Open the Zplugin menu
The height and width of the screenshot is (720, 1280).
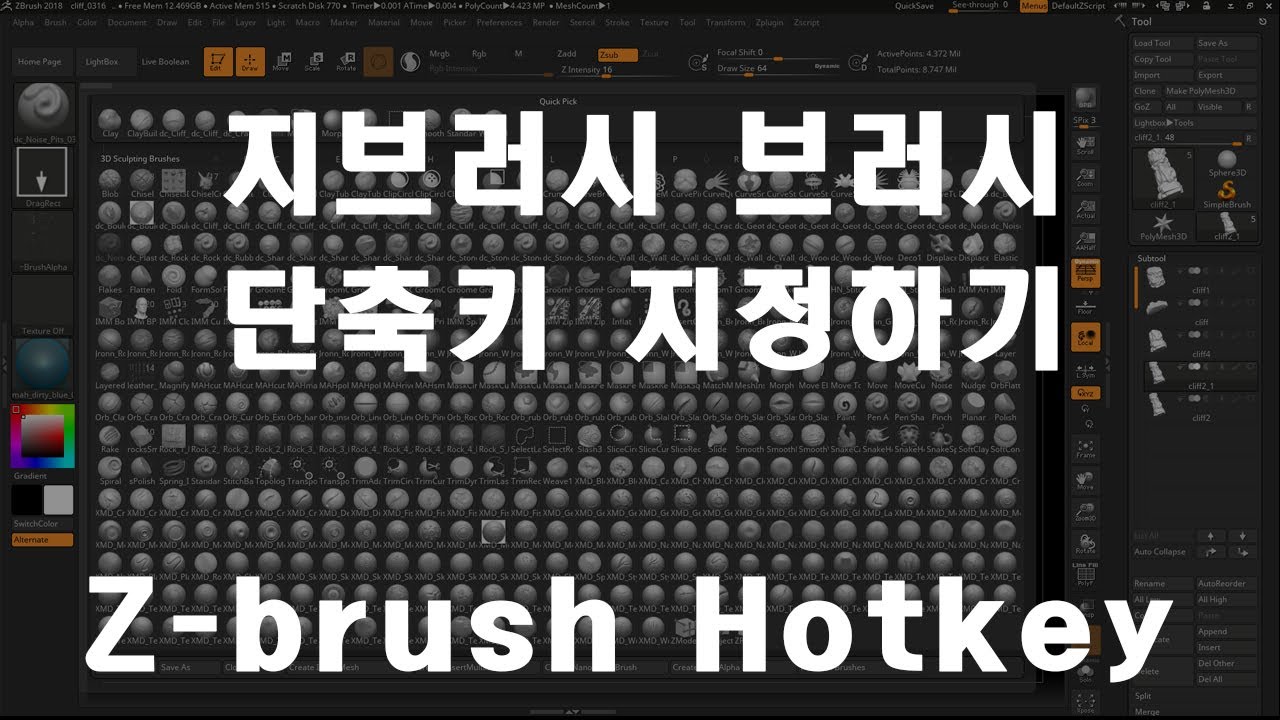click(770, 22)
